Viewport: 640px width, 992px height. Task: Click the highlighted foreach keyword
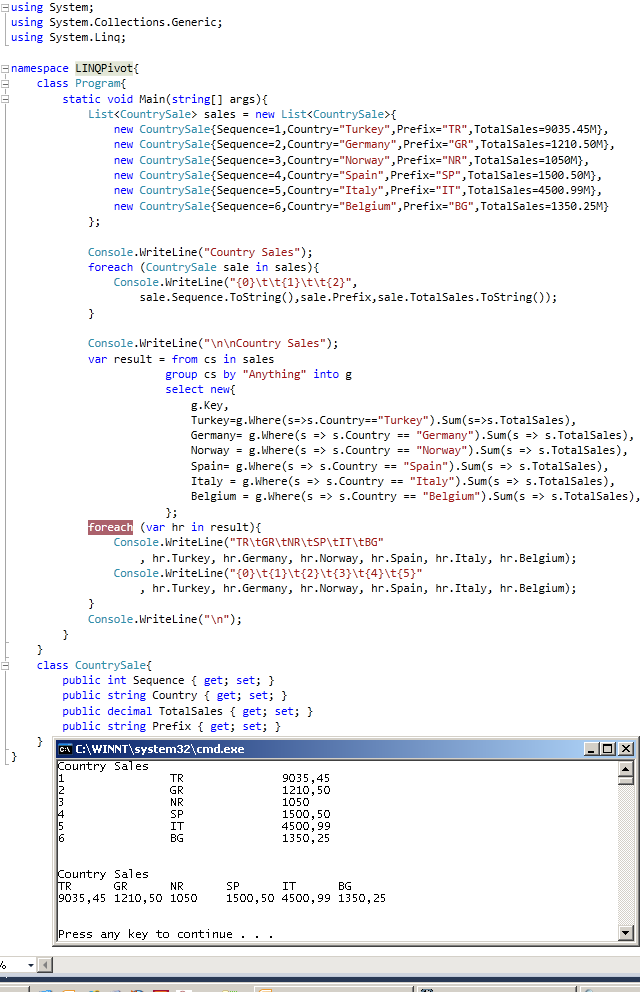tap(110, 527)
